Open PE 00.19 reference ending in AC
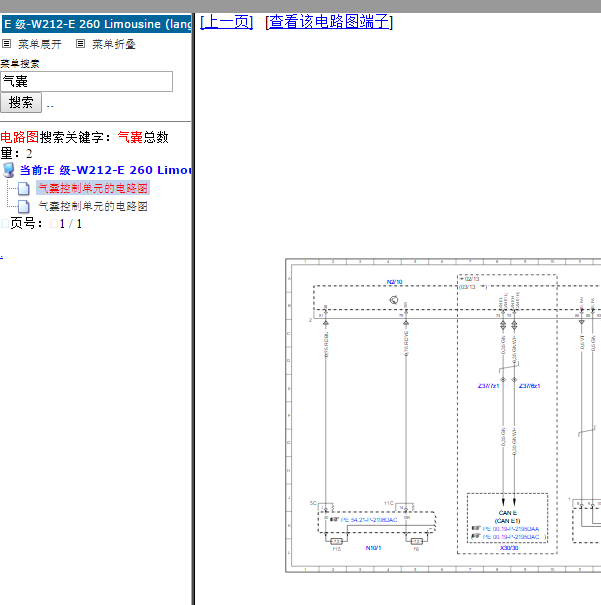Screen dimensions: 601x605 (511, 537)
